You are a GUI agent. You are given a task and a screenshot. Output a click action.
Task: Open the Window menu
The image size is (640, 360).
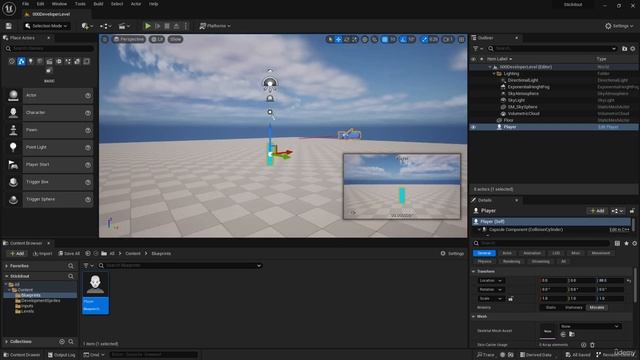(x=59, y=4)
